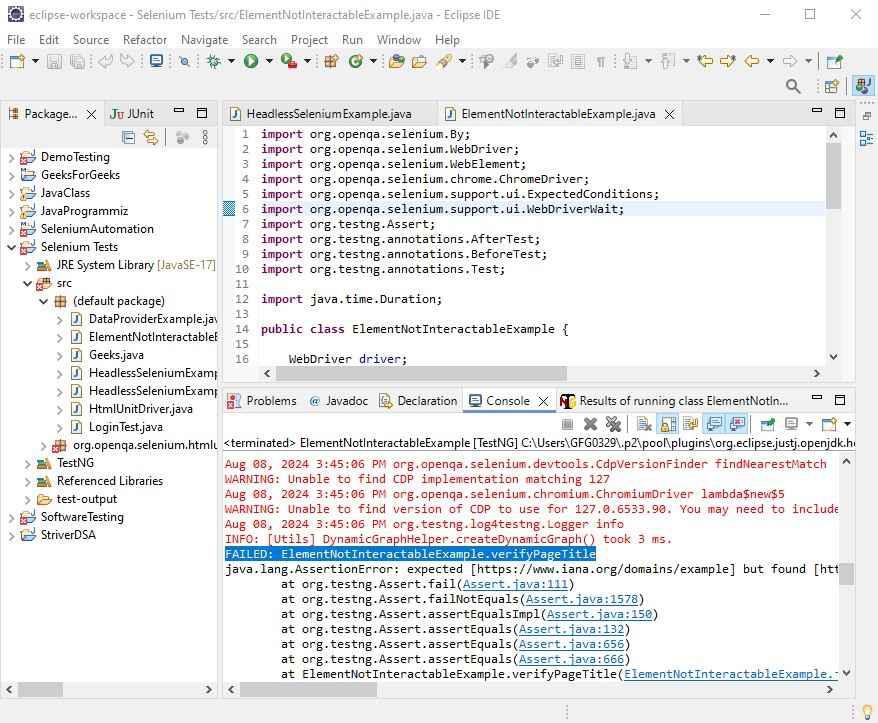Click the Run button in the toolbar
This screenshot has height=723, width=878.
tap(251, 61)
